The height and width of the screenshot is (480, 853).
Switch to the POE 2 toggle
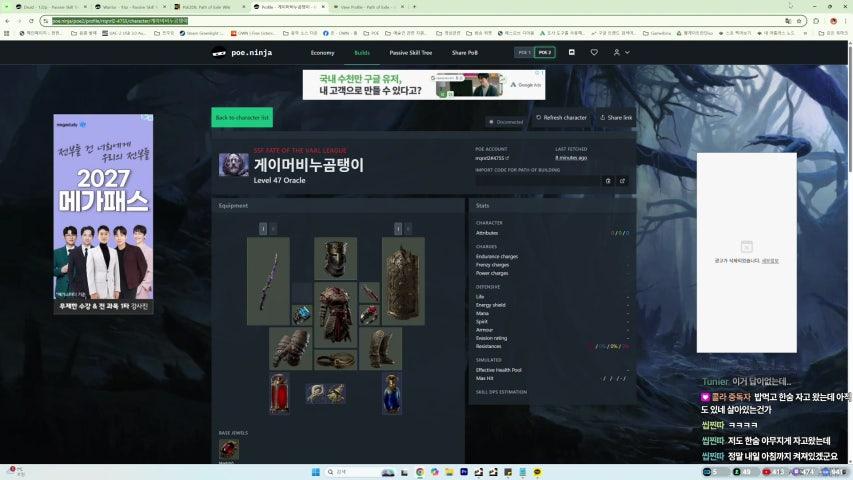click(545, 53)
